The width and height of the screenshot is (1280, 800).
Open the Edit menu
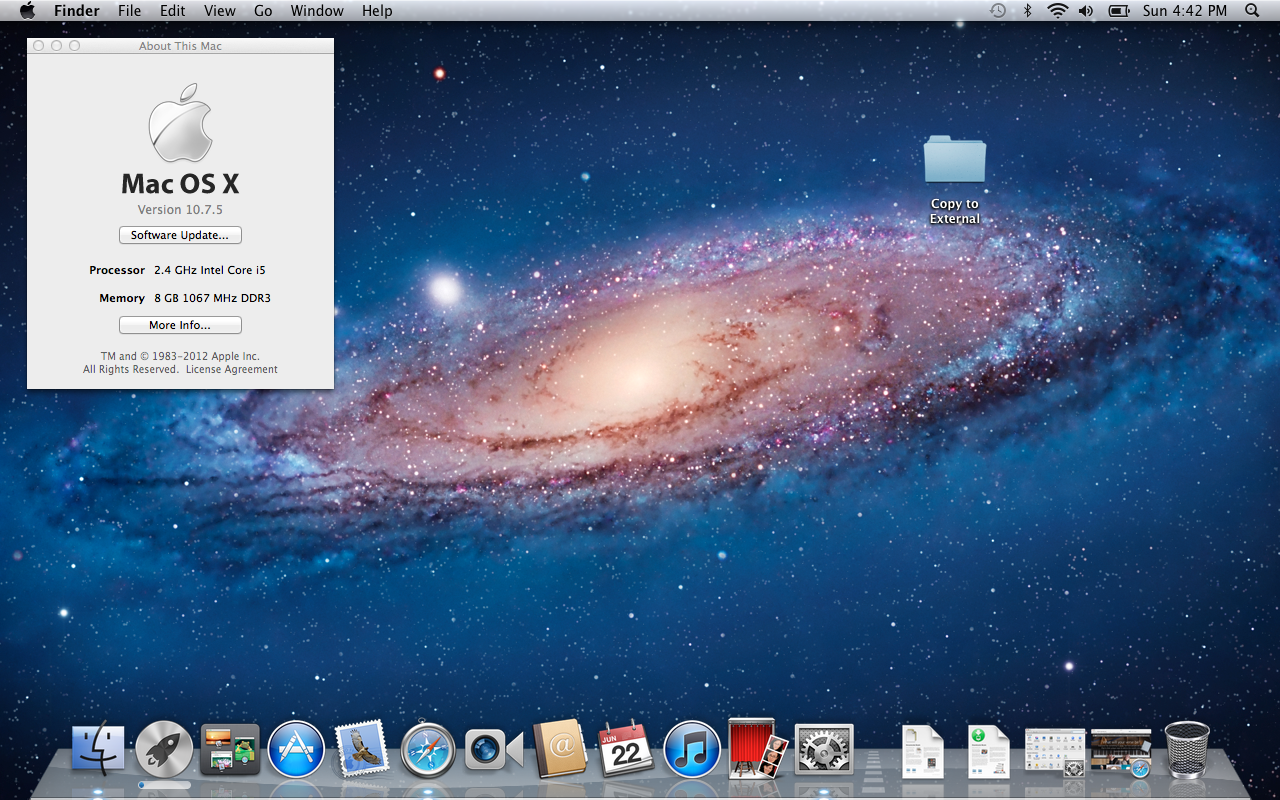[173, 11]
